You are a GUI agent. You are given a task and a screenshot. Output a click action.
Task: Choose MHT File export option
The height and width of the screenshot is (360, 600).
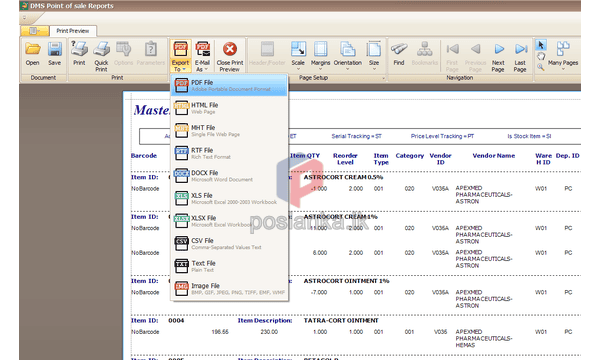230,130
